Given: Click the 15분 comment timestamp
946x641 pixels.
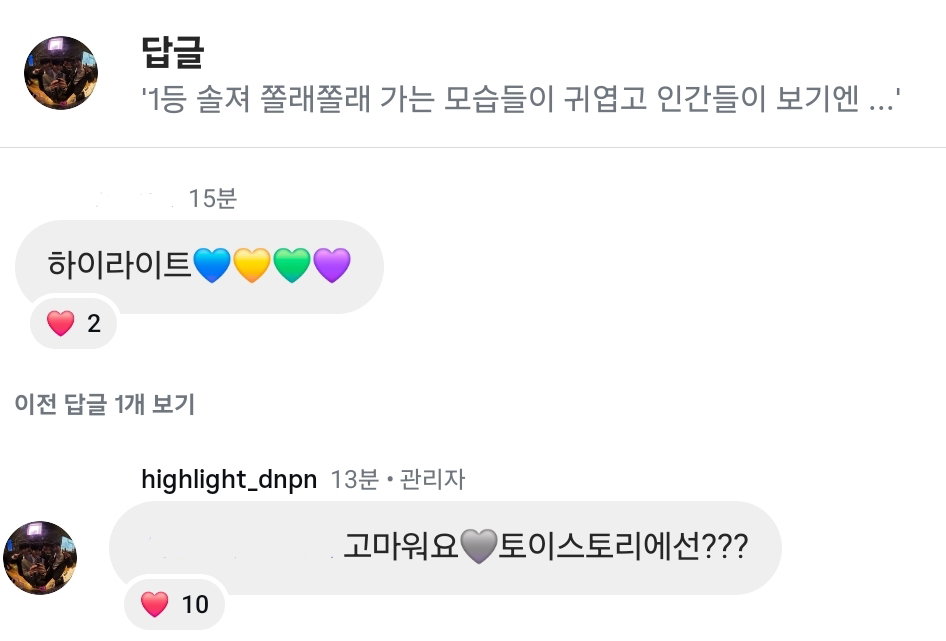Looking at the screenshot, I should click(212, 199).
